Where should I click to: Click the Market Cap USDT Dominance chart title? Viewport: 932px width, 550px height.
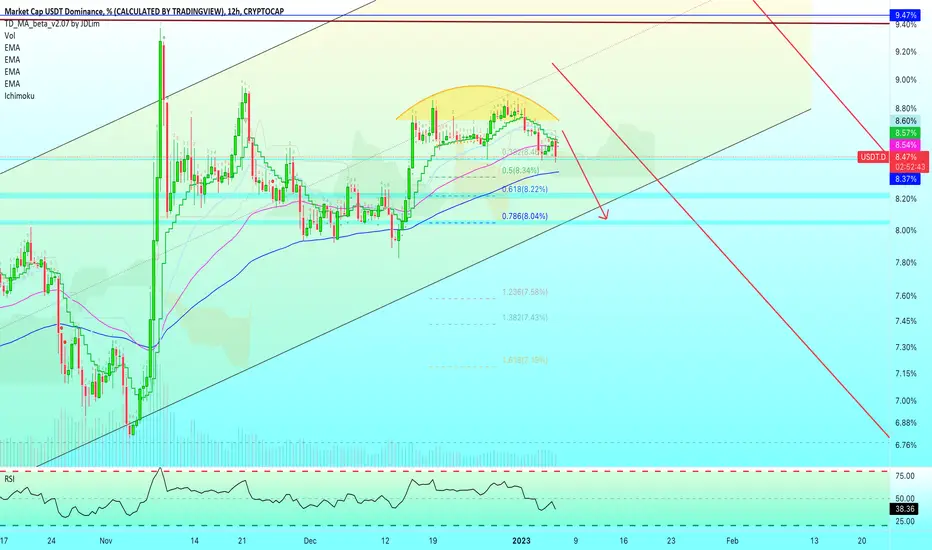[144, 11]
